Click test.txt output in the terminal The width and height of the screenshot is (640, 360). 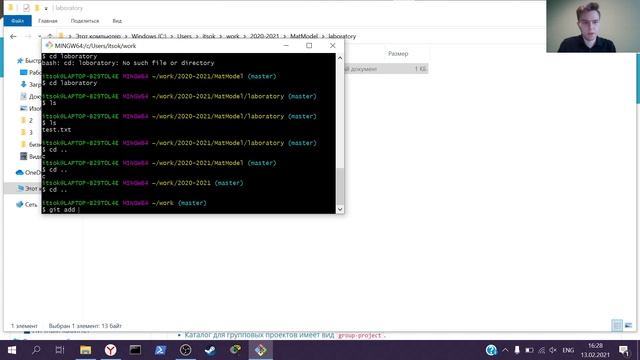tap(57, 130)
